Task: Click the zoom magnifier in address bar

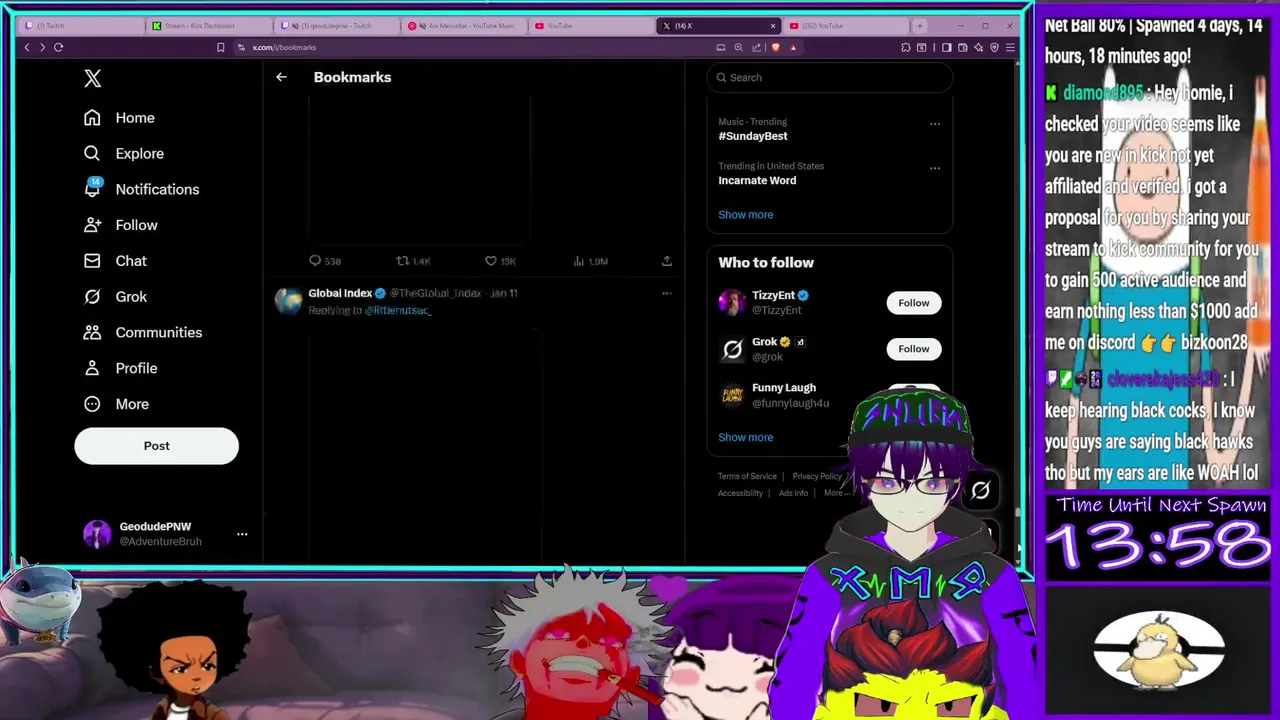Action: tap(738, 47)
